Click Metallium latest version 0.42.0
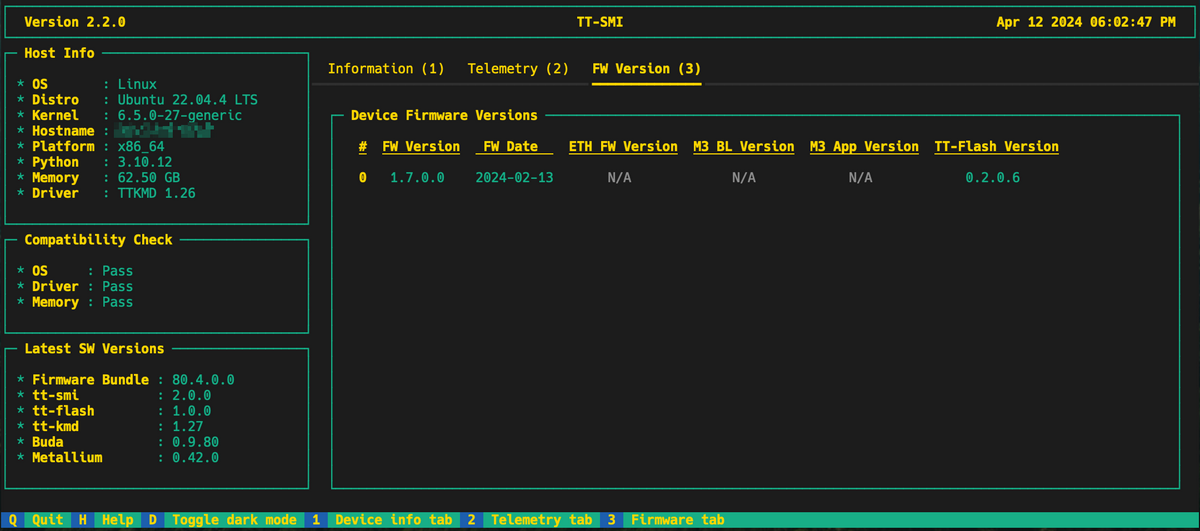Viewport: 1200px width, 531px height. pos(195,458)
